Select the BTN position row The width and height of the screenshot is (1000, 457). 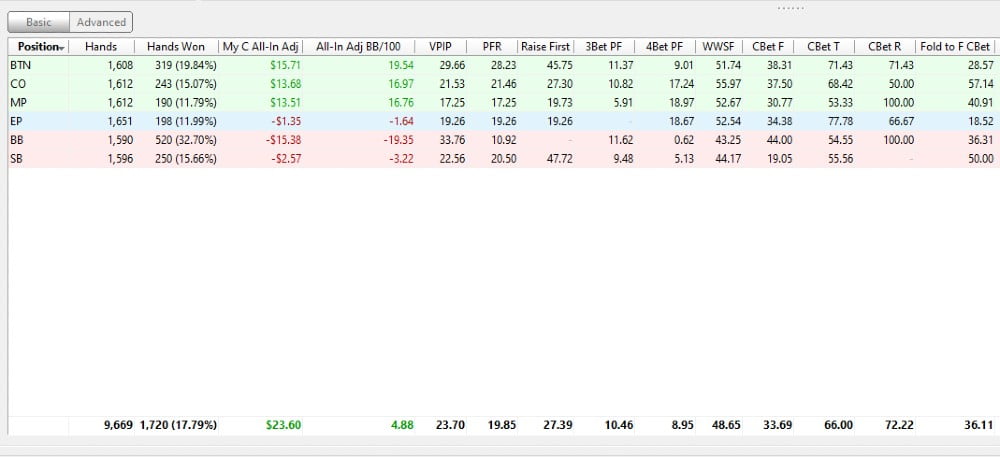tap(502, 65)
